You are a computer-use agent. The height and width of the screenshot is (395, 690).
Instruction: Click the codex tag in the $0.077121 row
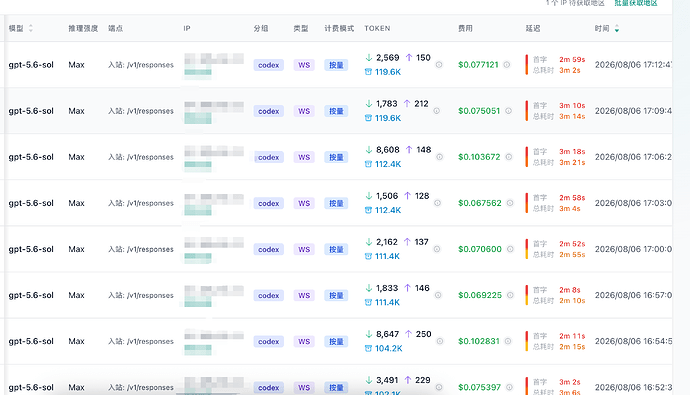(x=268, y=65)
